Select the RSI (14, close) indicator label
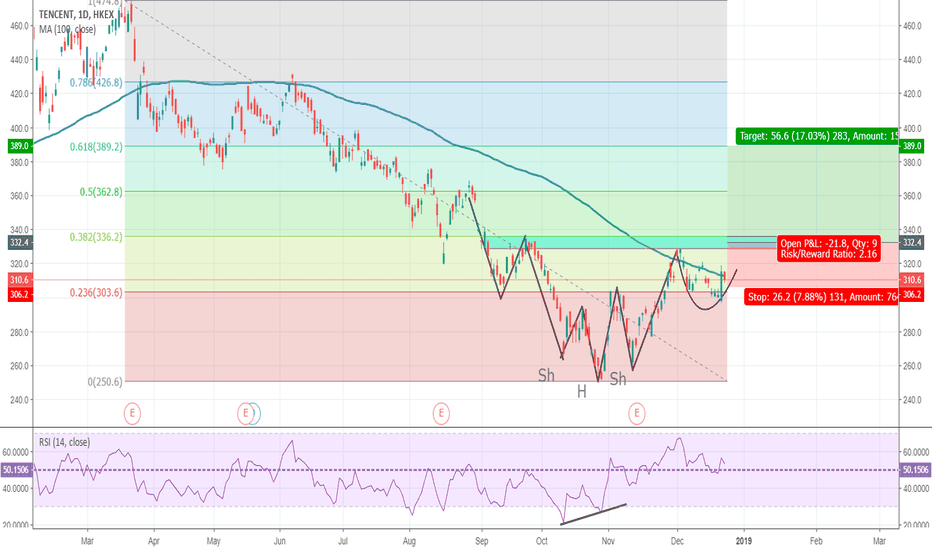This screenshot has height=550, width=932. tap(64, 442)
